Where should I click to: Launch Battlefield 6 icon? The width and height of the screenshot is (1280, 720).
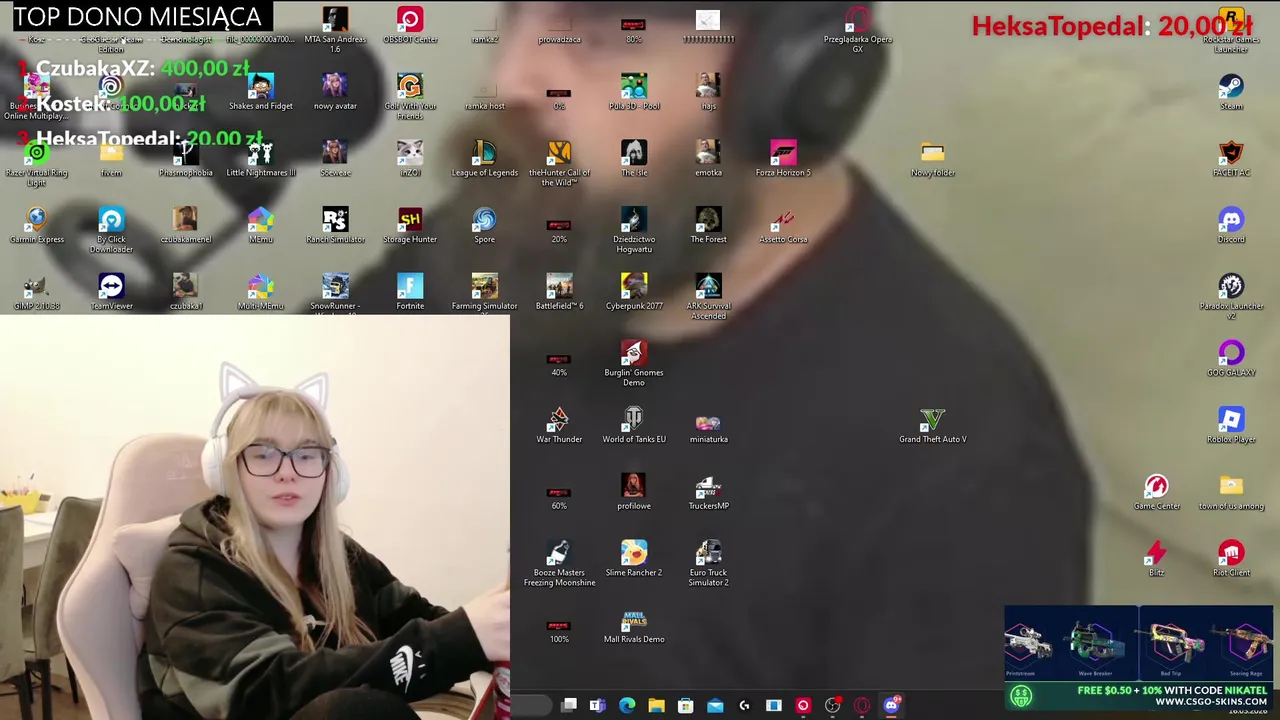(x=559, y=291)
